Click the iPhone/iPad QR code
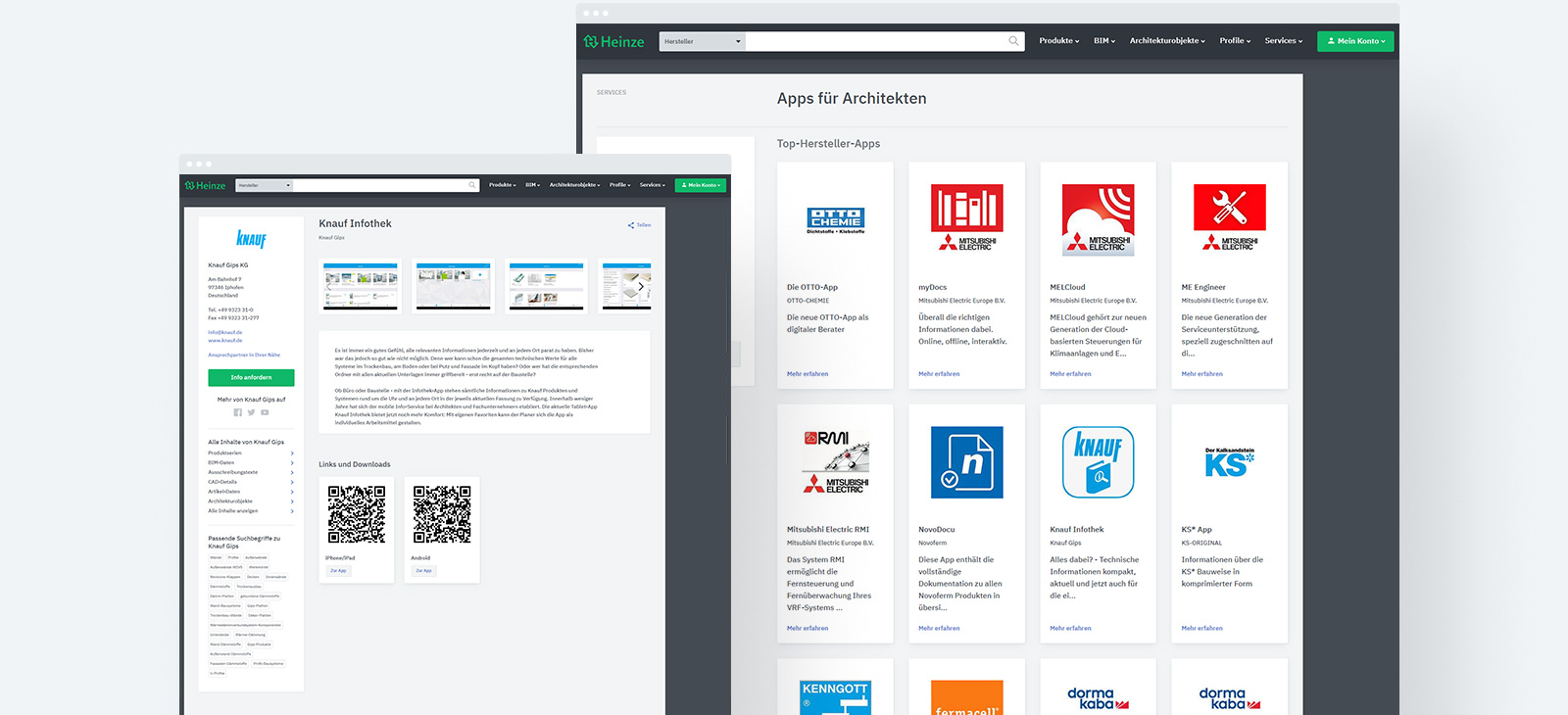Screen dimensions: 1568x715 click(x=357, y=515)
